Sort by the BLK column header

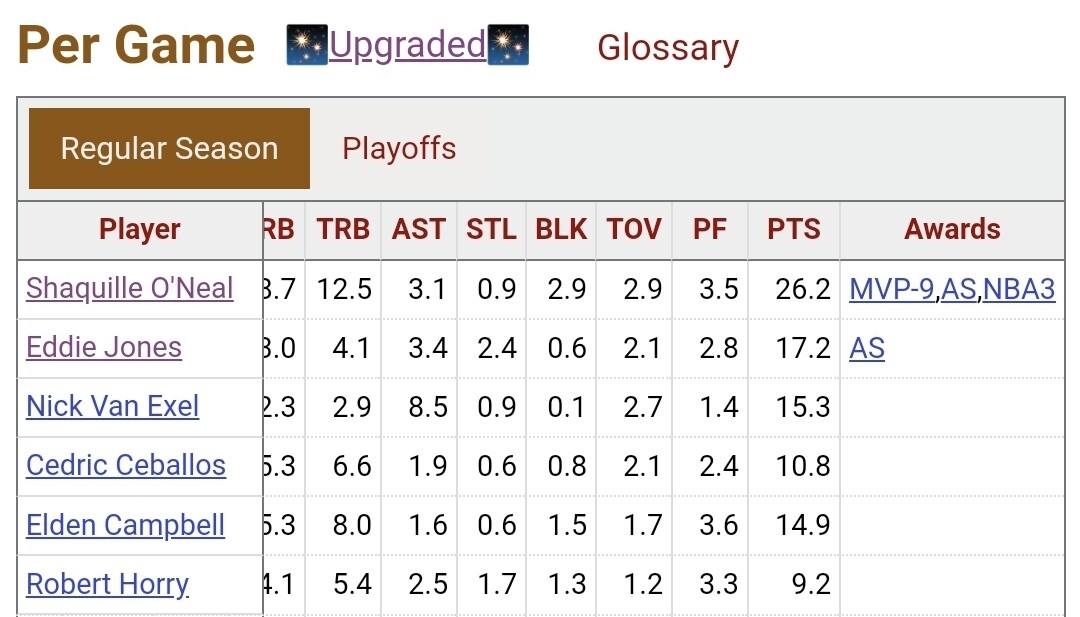point(561,229)
